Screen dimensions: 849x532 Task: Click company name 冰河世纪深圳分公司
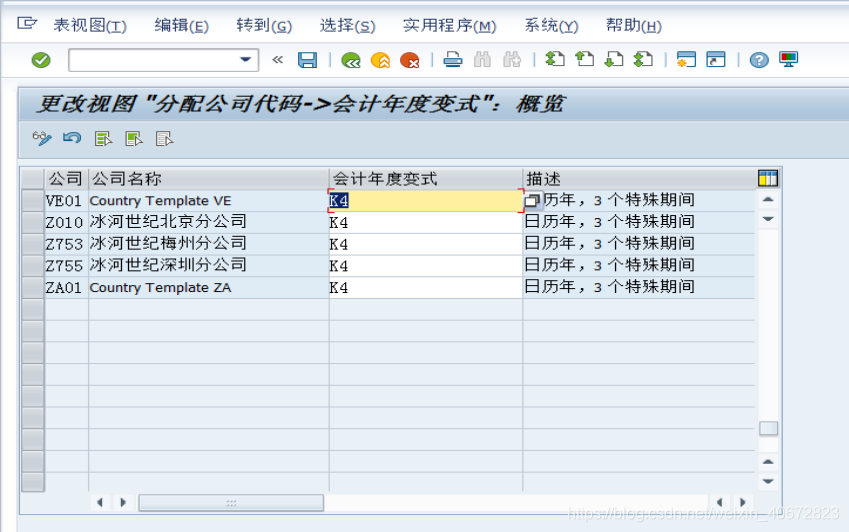[x=168, y=265]
